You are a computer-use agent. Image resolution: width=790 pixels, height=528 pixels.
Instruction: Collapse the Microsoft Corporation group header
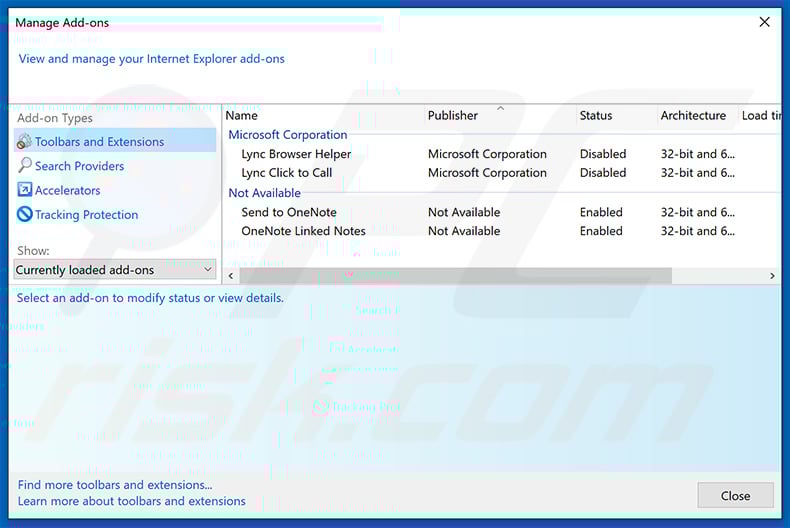[x=288, y=135]
